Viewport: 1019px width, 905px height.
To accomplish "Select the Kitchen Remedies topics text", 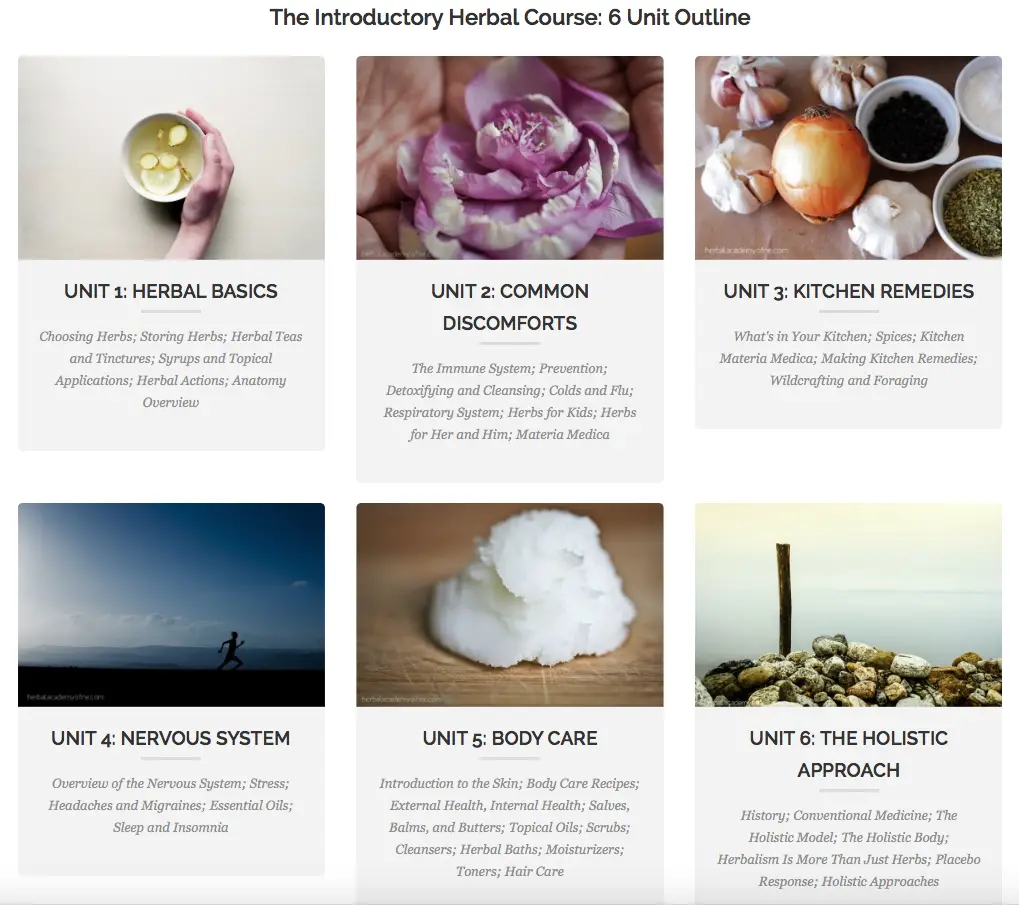I will (x=848, y=358).
